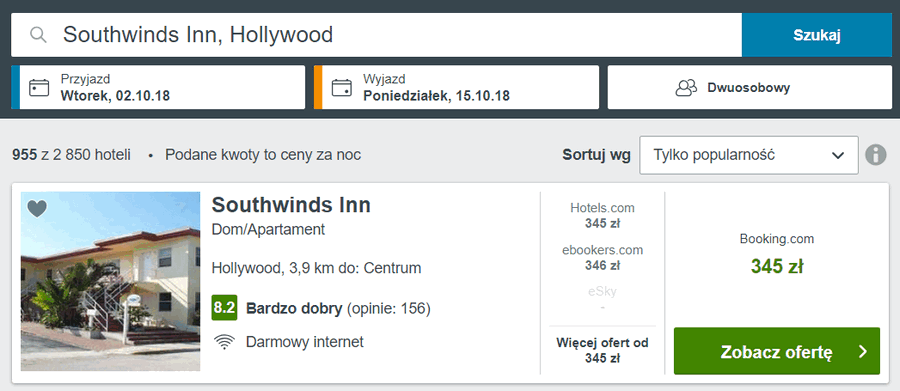
Task: Click the Zobacz ofertę button
Action: pyautogui.click(x=777, y=351)
